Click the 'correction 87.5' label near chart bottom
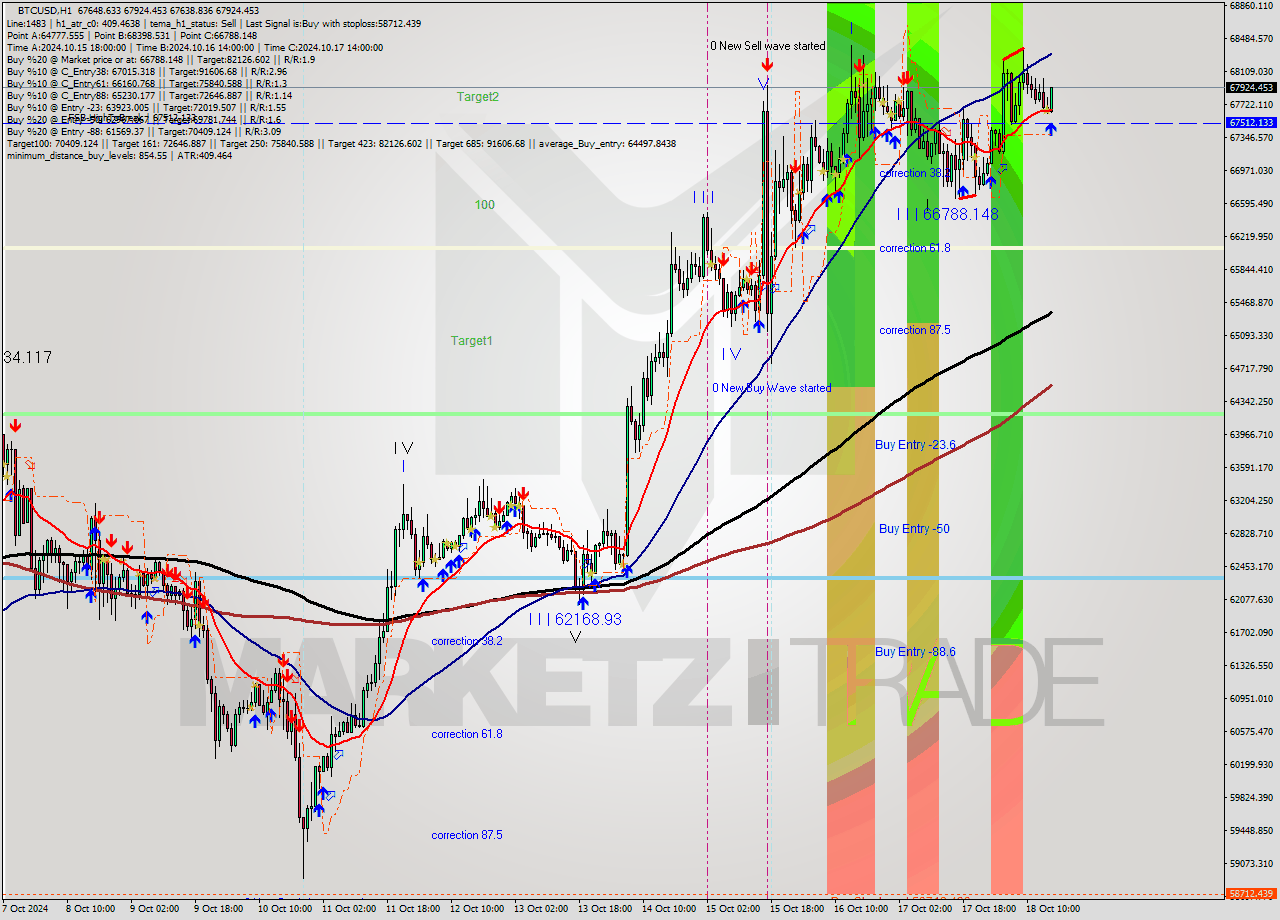1280x920 pixels. 467,835
